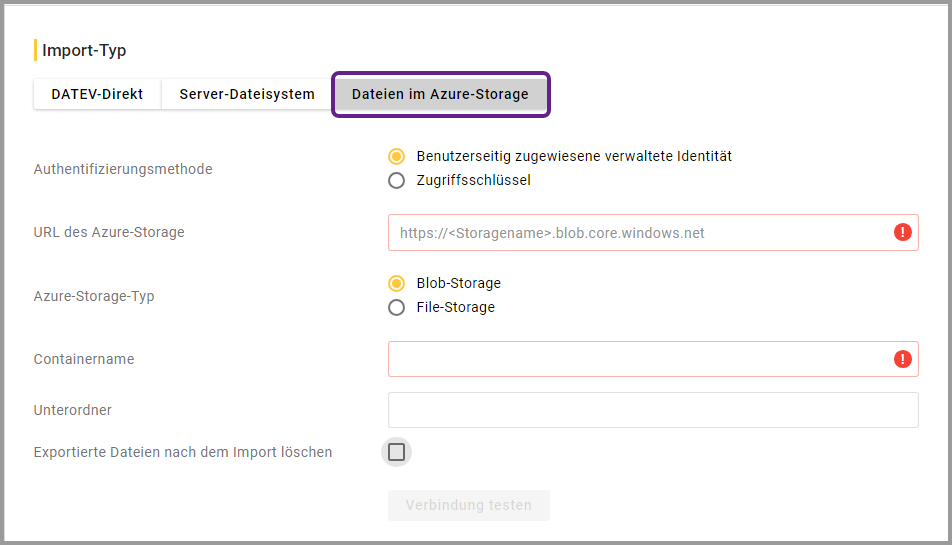Focus the Azure-Storage URL input field
The image size is (952, 545).
click(640, 233)
